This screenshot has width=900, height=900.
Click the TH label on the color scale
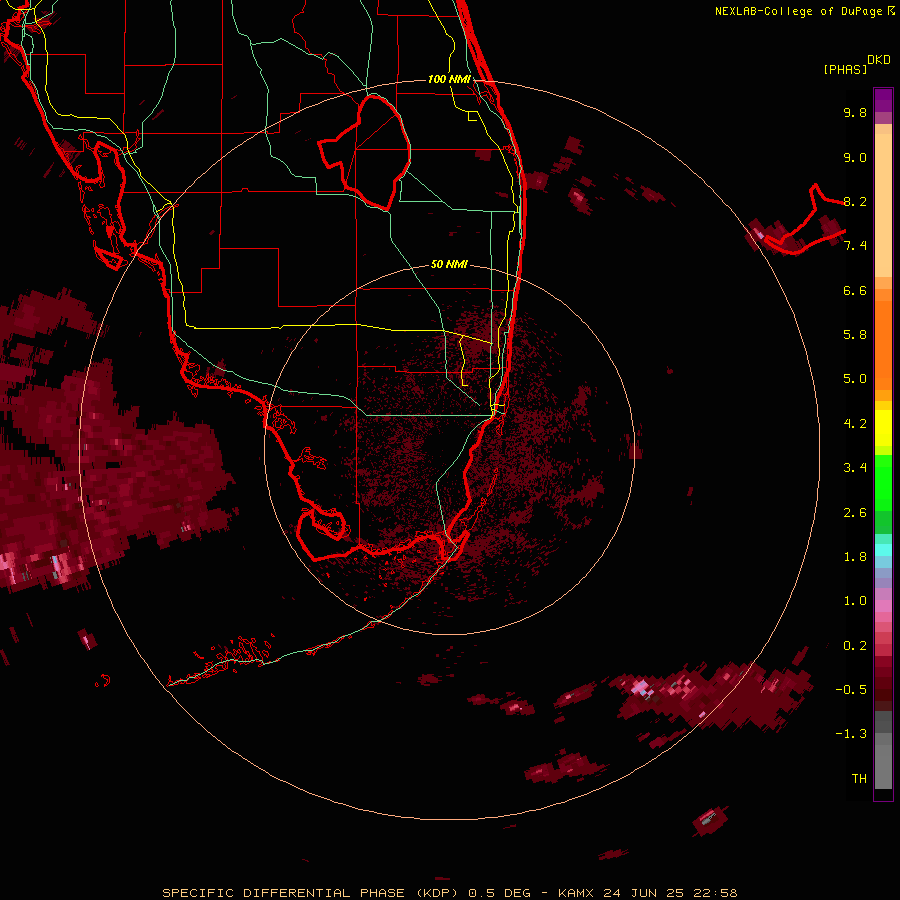point(859,779)
